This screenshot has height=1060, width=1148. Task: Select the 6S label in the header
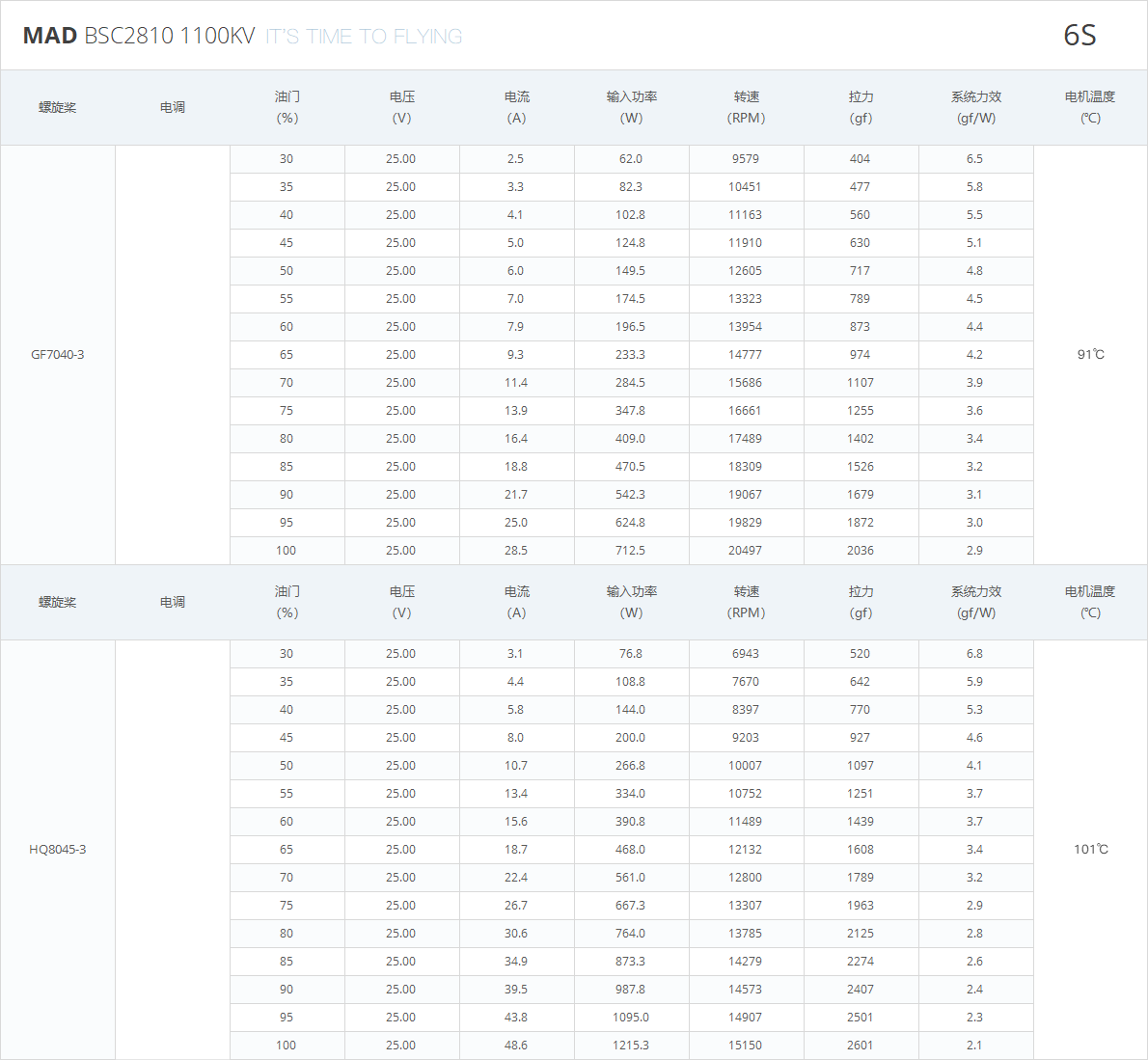(1080, 35)
